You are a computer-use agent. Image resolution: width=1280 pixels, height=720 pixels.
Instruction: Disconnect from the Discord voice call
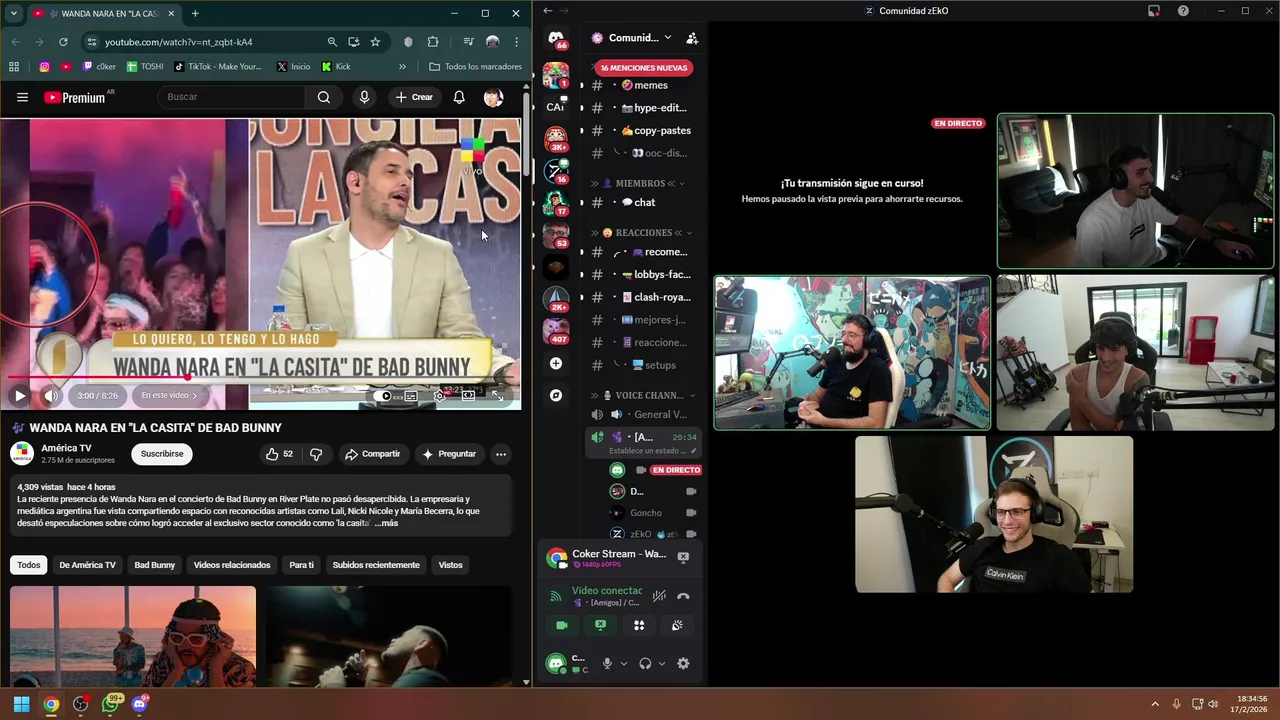(683, 596)
